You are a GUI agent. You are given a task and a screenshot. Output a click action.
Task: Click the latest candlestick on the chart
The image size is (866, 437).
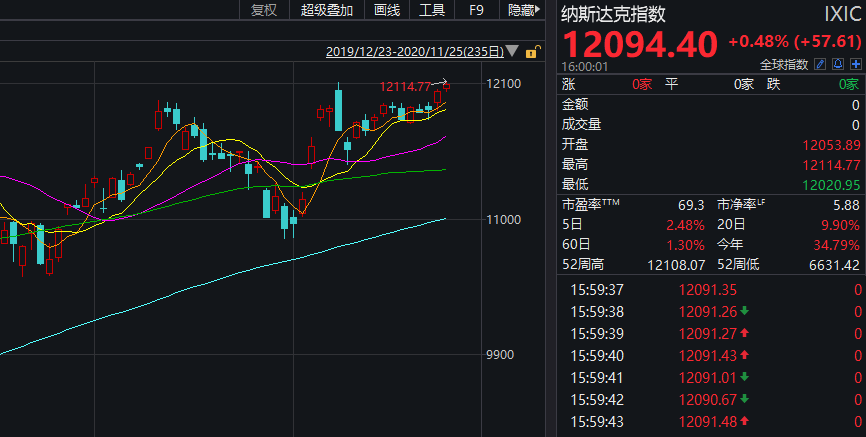(x=446, y=86)
